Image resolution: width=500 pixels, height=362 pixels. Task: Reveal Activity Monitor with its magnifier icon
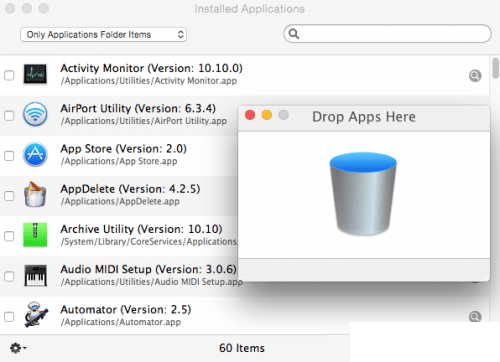pos(475,76)
